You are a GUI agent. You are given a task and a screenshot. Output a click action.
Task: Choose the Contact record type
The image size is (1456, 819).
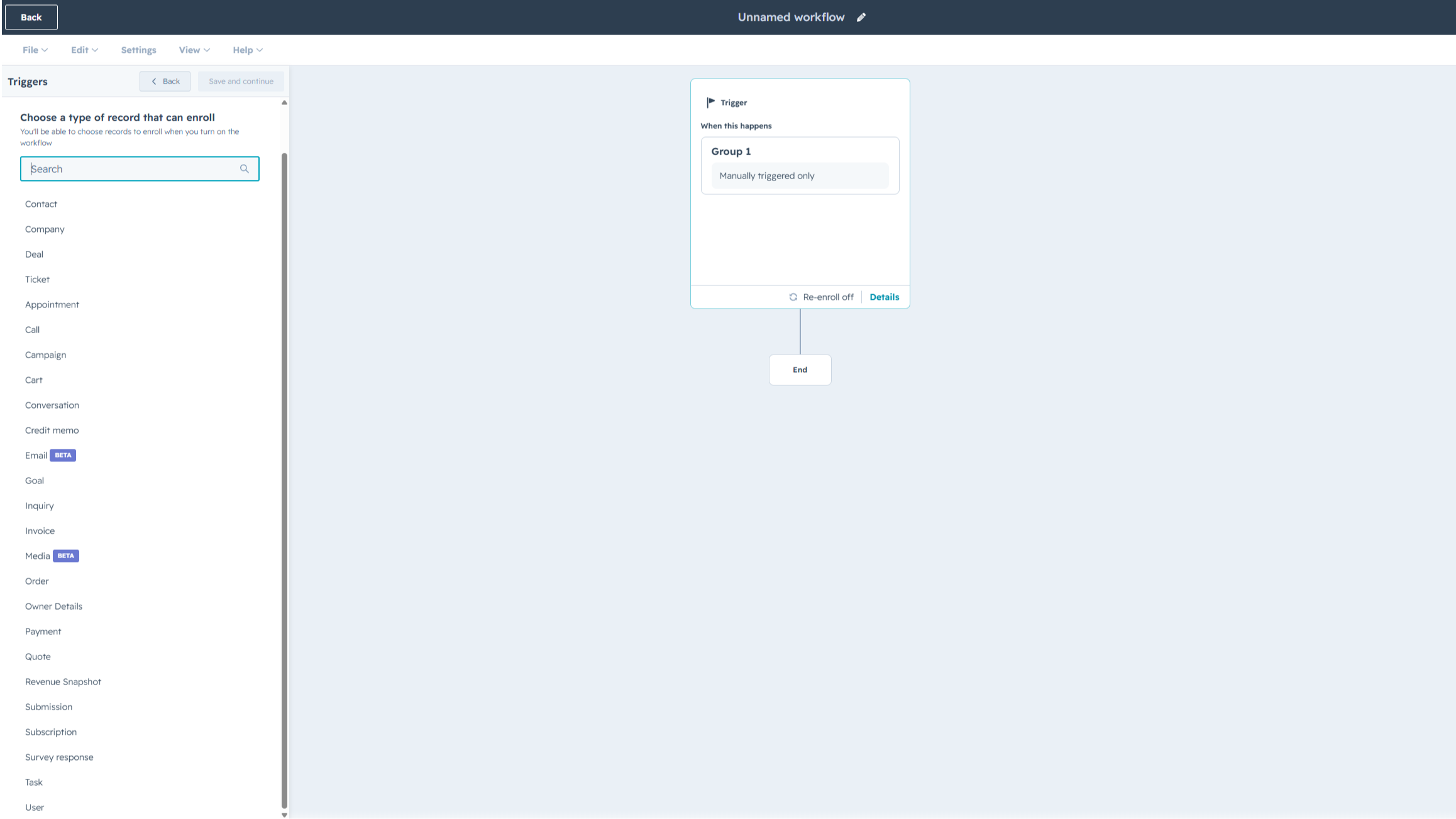41,204
